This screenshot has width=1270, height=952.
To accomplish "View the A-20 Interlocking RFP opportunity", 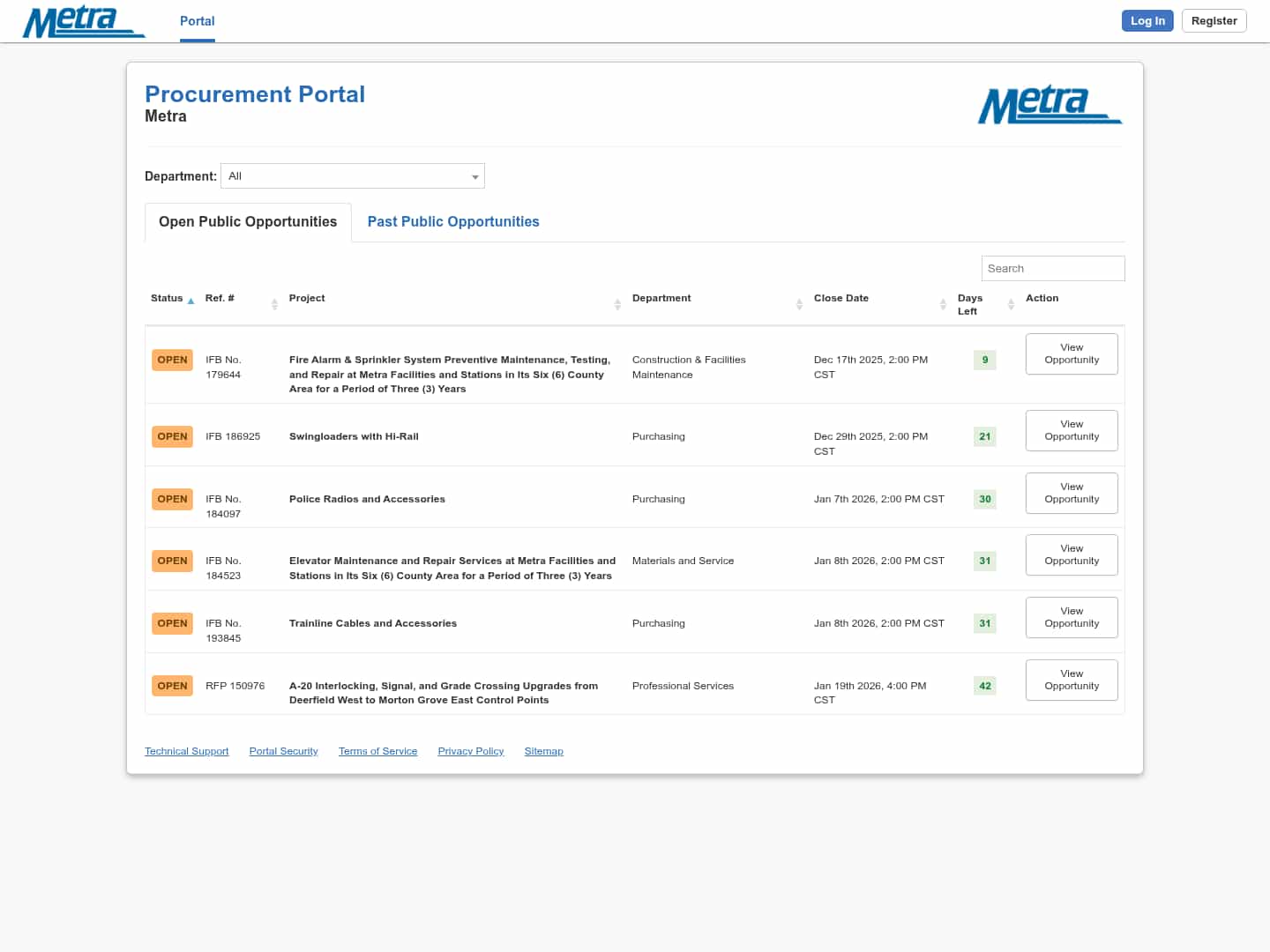I will click(x=1072, y=681).
